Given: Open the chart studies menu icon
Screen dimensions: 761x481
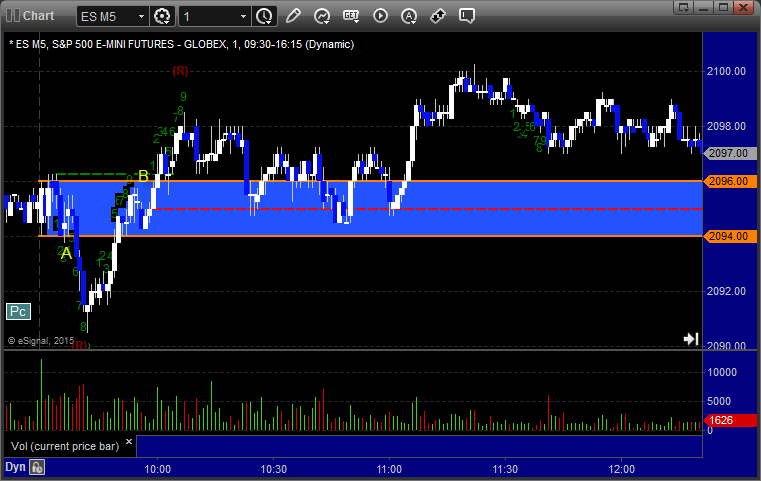Looking at the screenshot, I should [322, 16].
